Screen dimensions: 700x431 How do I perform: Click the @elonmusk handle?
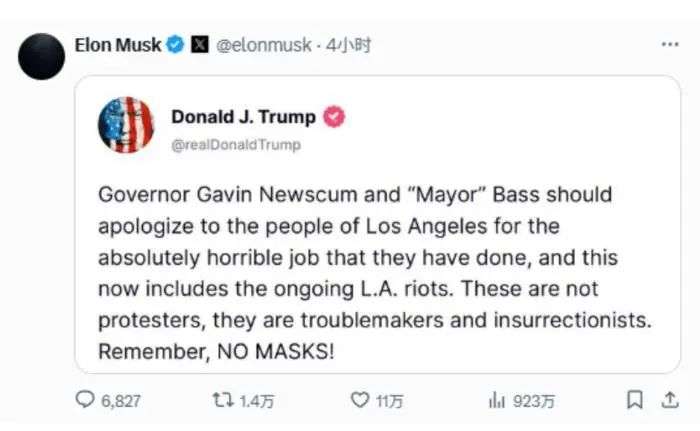point(263,45)
